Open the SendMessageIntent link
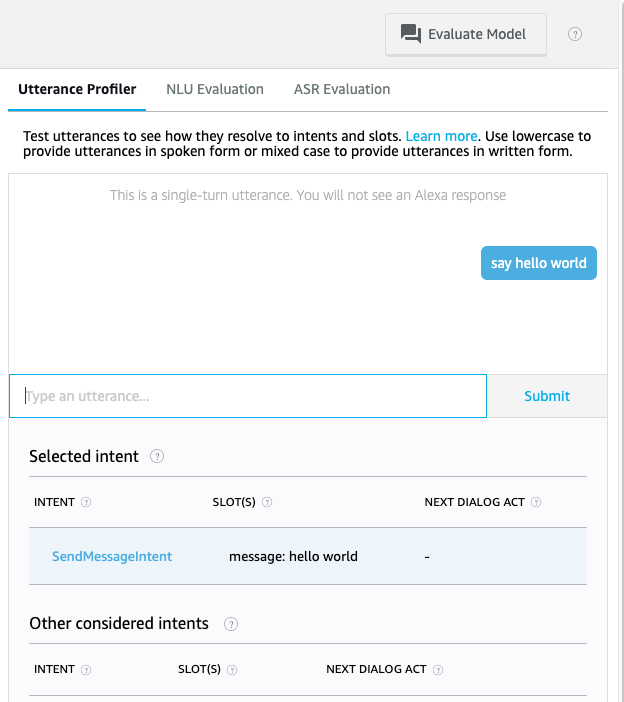Screen dimensions: 624x702 click(112, 556)
